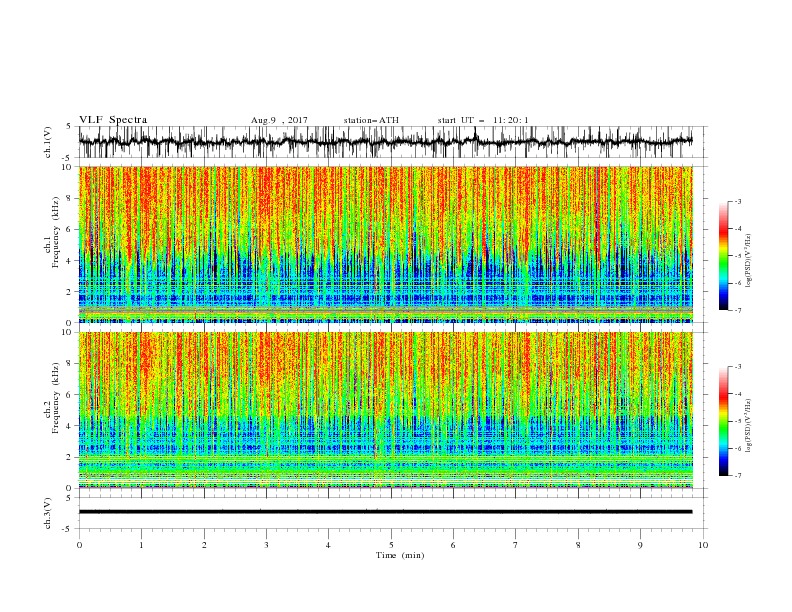792x612 pixels.
Task: Click the "Time (min)" x-axis label
Action: (400, 555)
